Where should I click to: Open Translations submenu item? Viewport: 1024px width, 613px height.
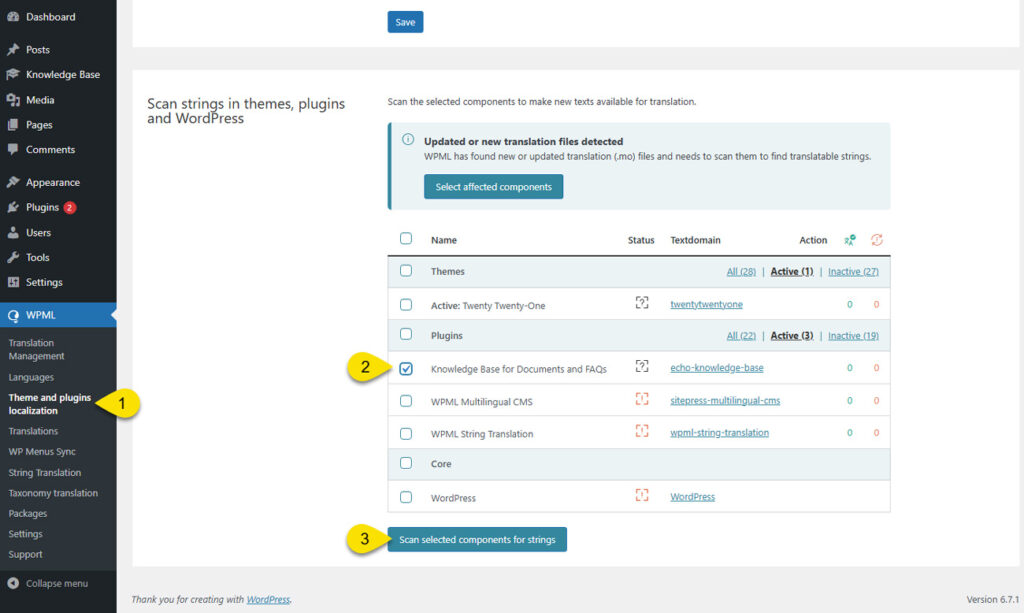click(x=33, y=431)
